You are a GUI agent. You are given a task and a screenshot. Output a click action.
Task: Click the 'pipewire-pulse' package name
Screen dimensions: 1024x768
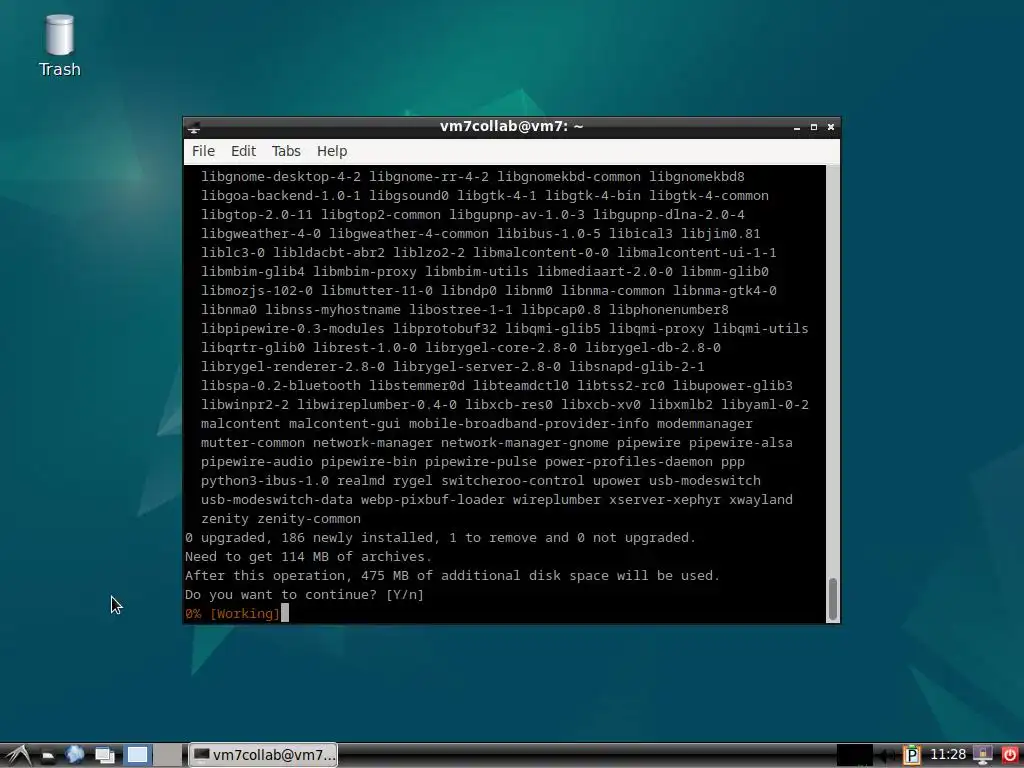pos(481,462)
